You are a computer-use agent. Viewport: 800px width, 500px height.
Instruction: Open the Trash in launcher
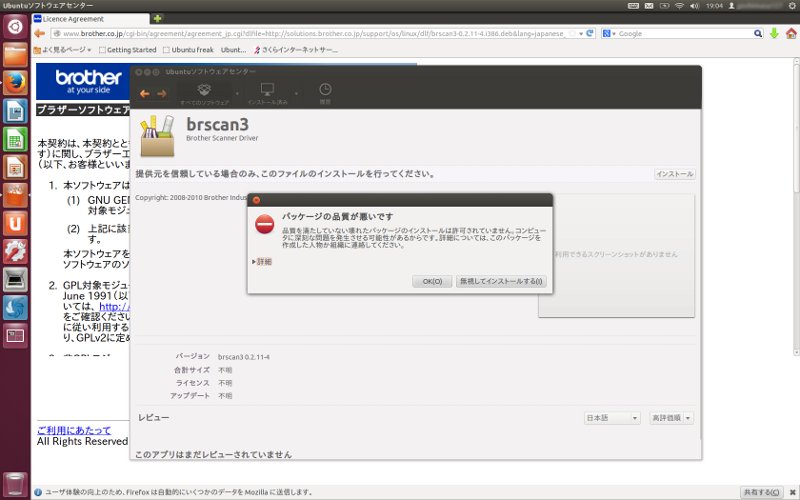click(x=15, y=485)
